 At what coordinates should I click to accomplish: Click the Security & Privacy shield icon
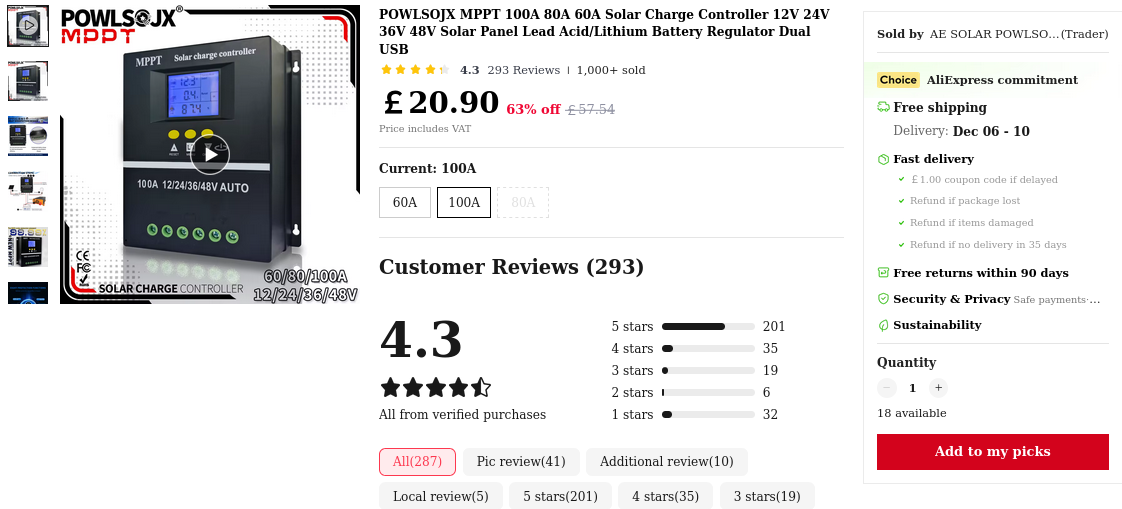(883, 299)
